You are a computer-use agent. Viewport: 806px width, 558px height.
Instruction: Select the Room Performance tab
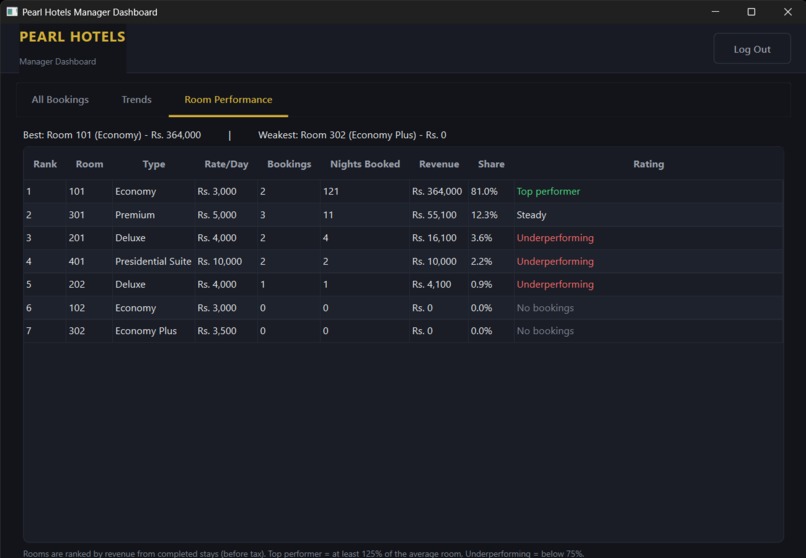click(228, 100)
